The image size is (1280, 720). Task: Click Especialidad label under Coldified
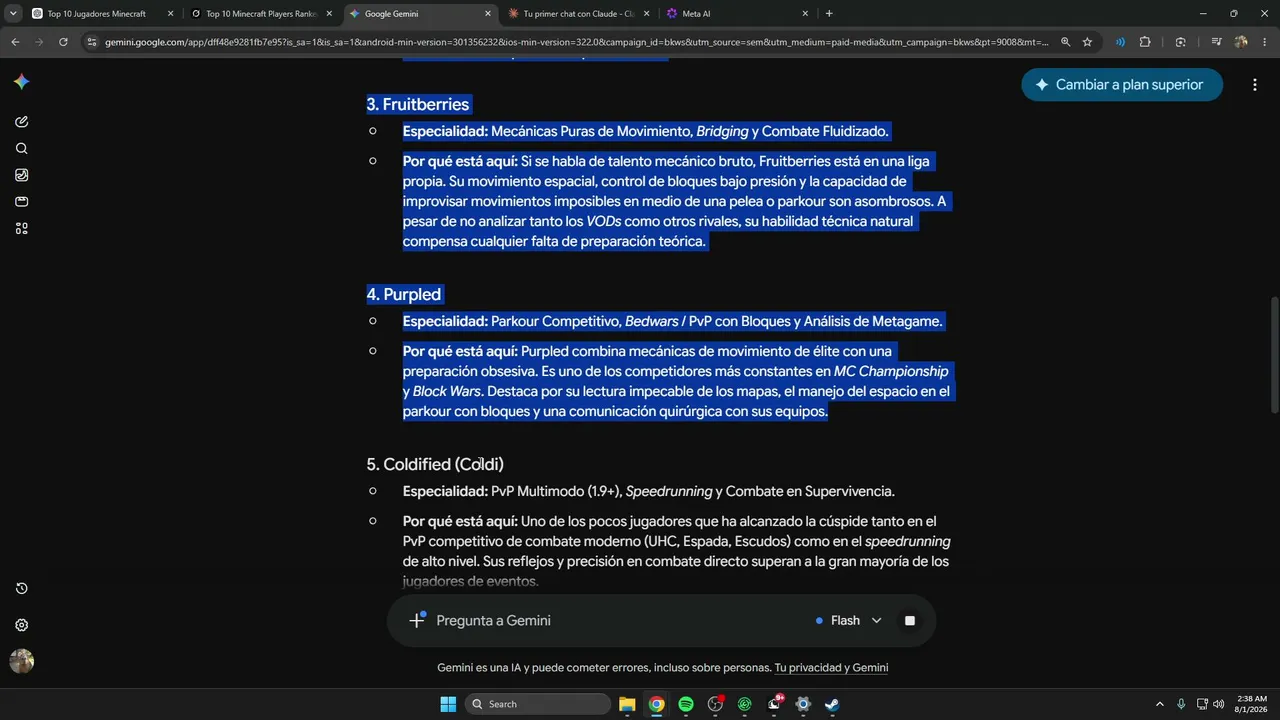click(445, 491)
